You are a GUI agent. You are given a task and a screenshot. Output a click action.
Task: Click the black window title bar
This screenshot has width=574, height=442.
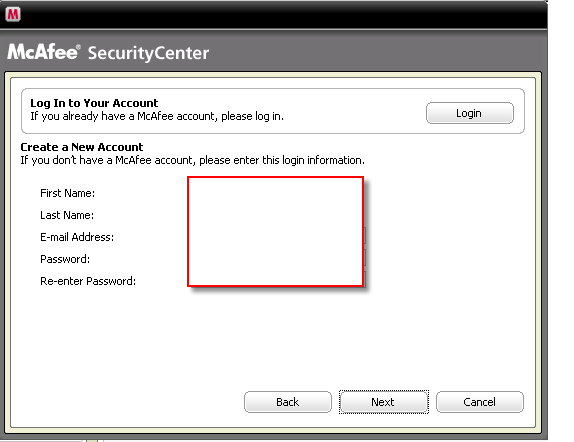(x=273, y=15)
